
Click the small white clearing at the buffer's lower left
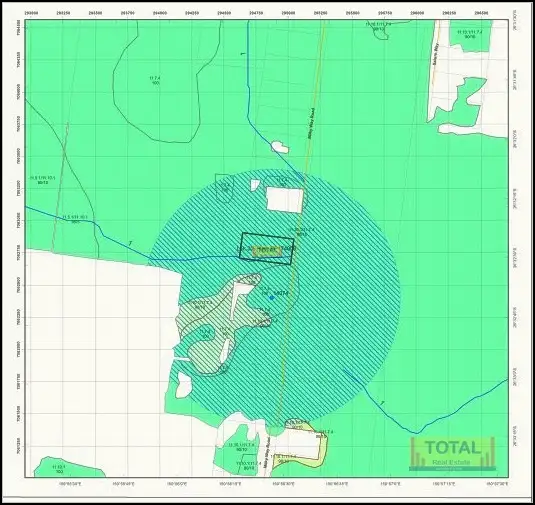pyautogui.click(x=184, y=385)
